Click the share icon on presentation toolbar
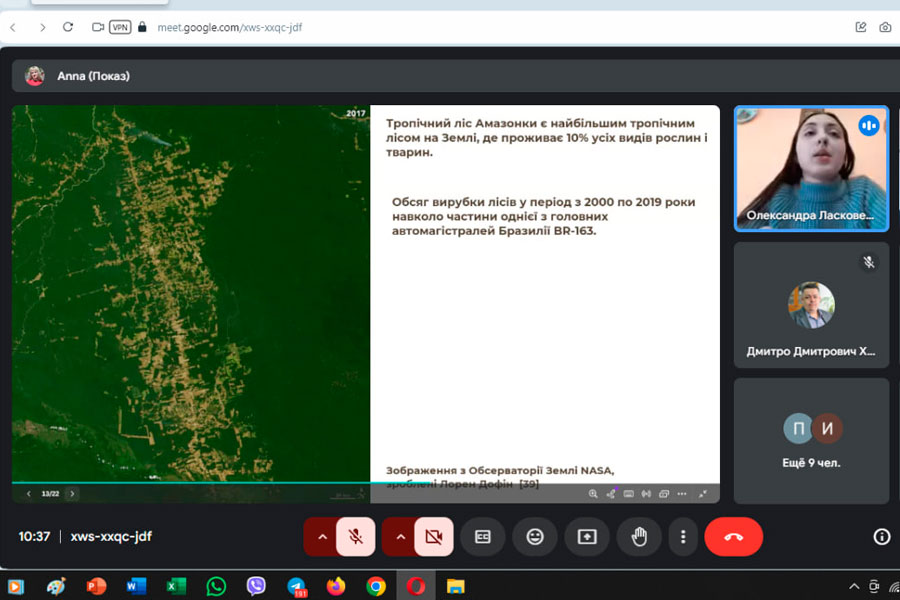Image resolution: width=900 pixels, height=600 pixels. click(611, 494)
